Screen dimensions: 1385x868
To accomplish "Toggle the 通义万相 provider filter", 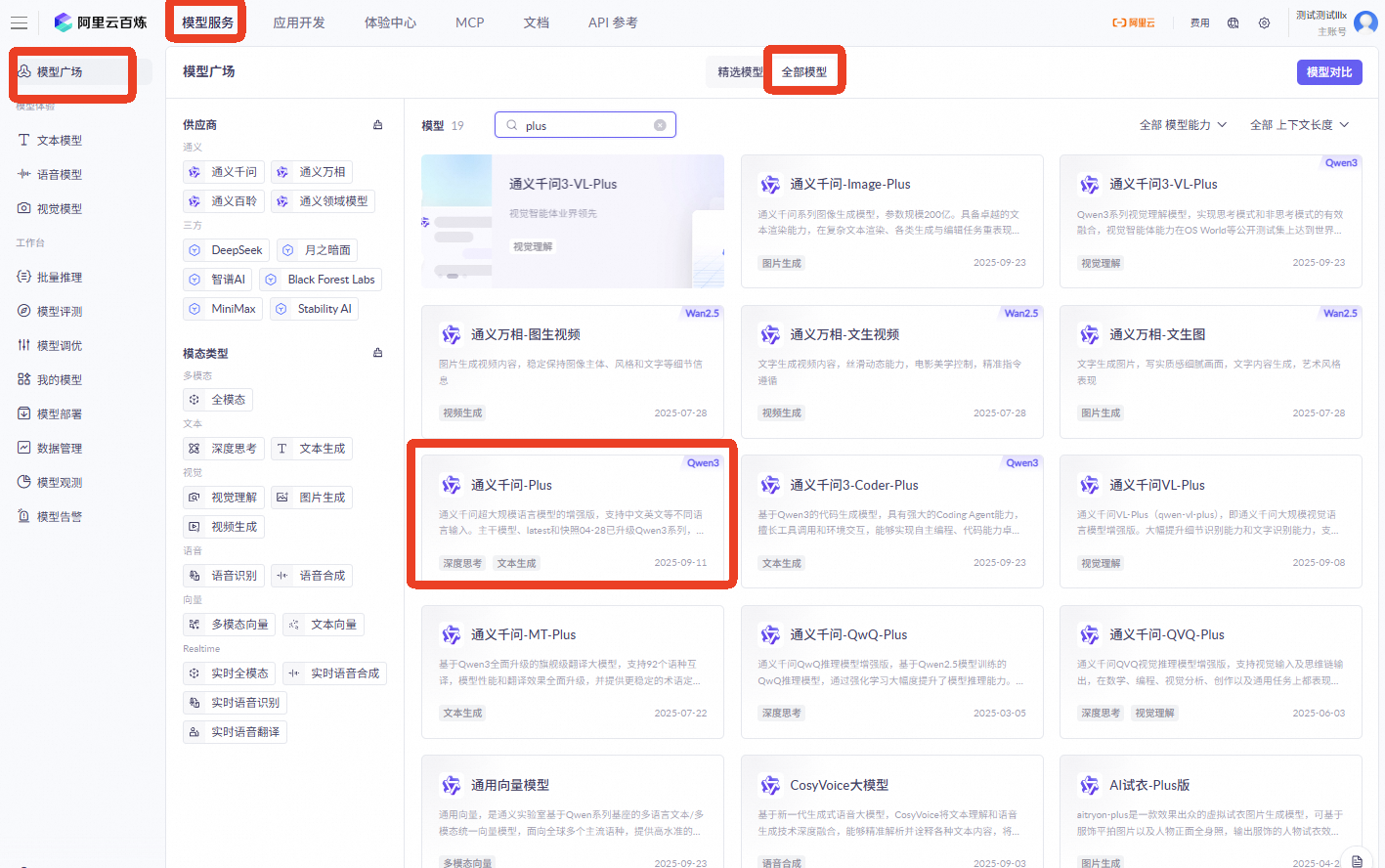I will click(x=312, y=172).
